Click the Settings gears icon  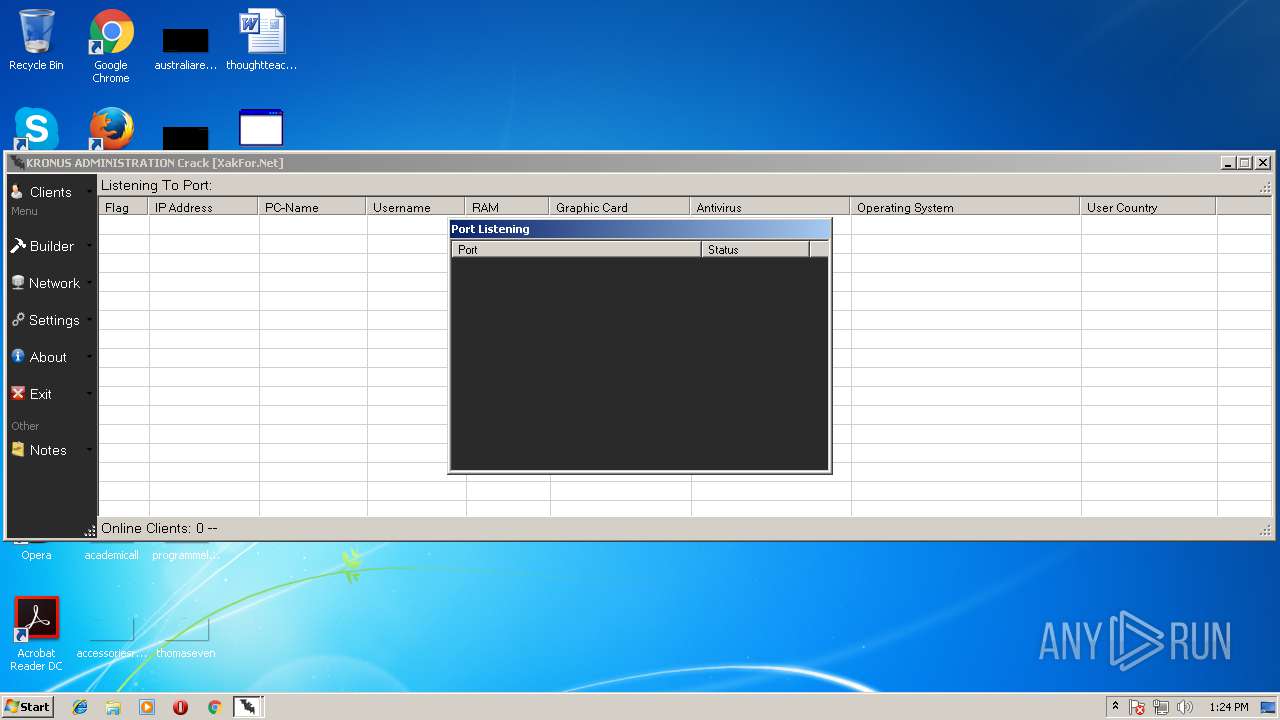(17, 319)
